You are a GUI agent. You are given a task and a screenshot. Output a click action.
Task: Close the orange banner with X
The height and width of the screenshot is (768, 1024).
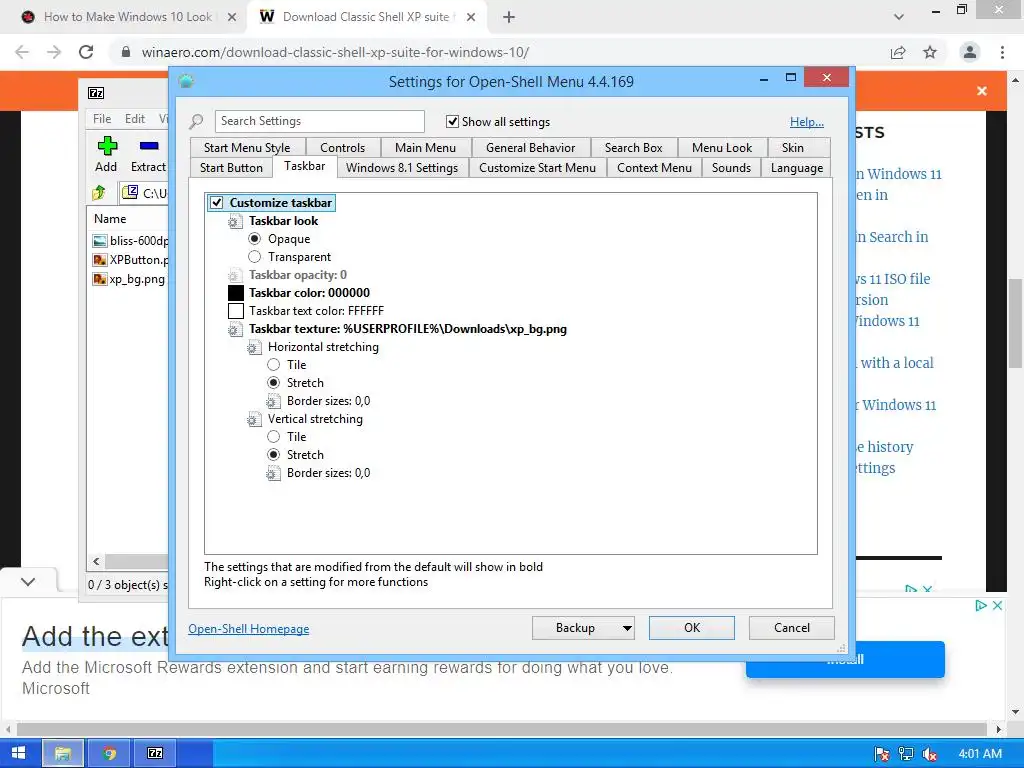pyautogui.click(x=982, y=91)
